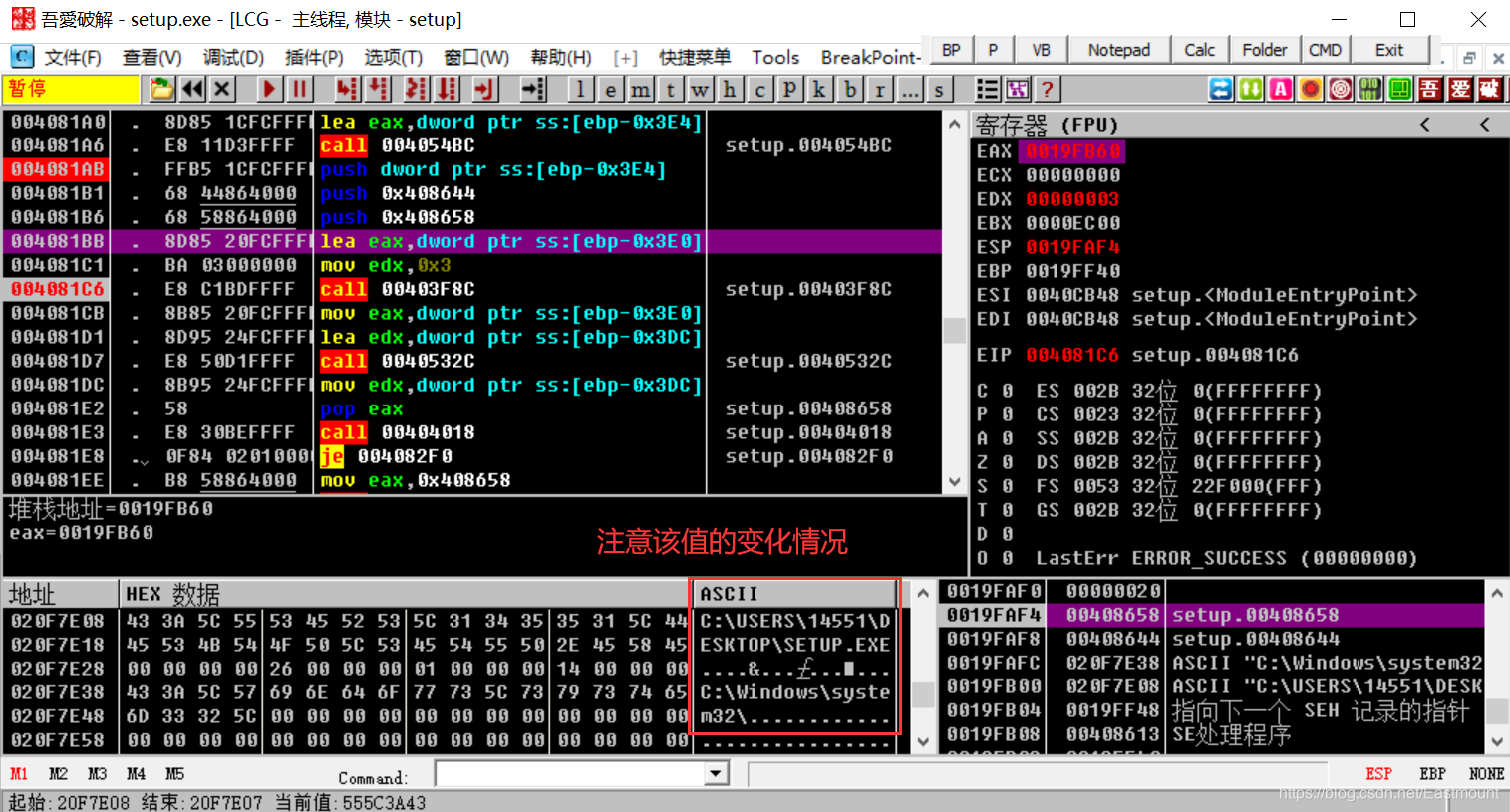
Task: Click the red 爱 toolbar icon
Action: pos(1460,89)
